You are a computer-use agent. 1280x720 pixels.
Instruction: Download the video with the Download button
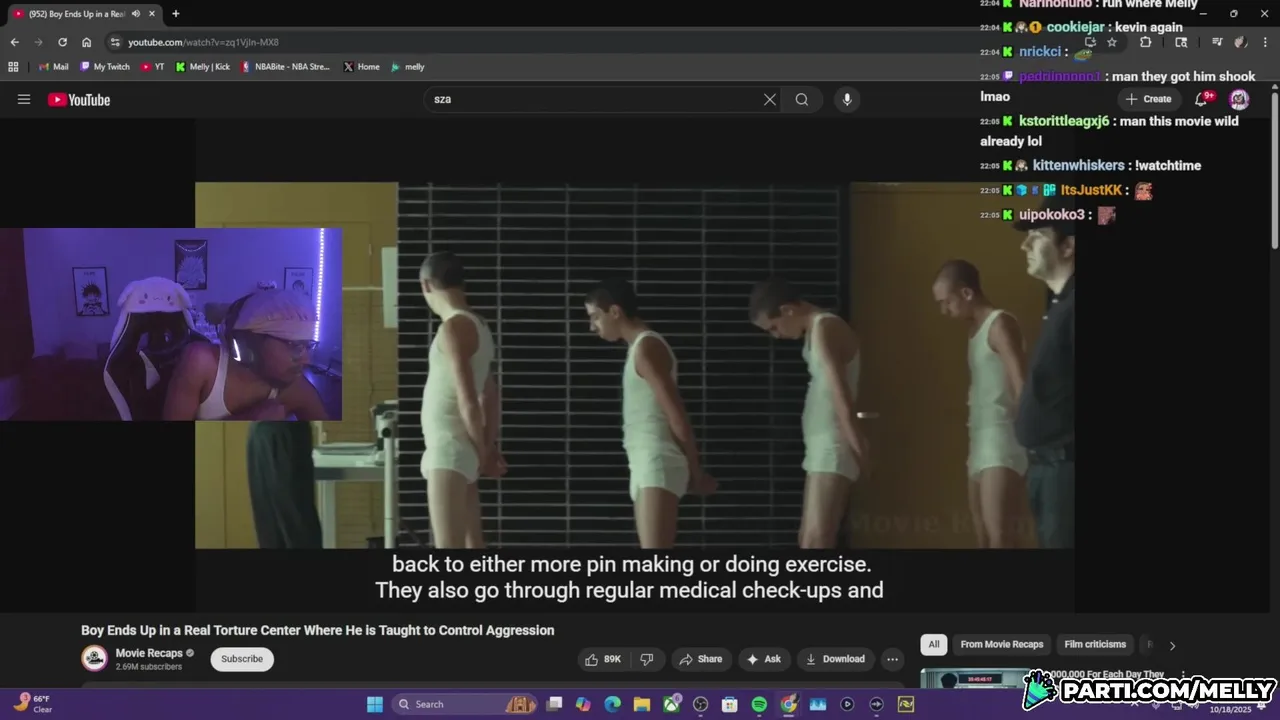[x=835, y=659]
